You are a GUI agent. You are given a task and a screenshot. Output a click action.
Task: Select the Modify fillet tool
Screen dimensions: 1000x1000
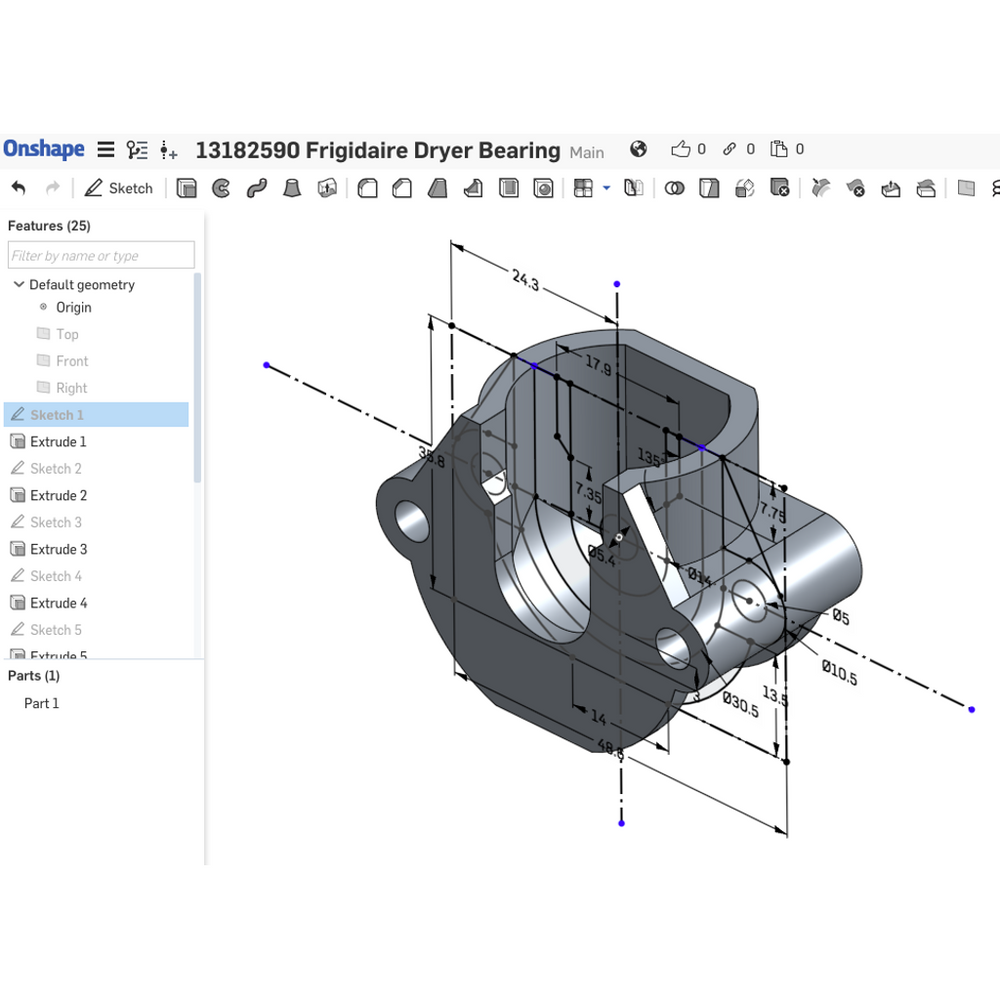pyautogui.click(x=821, y=188)
